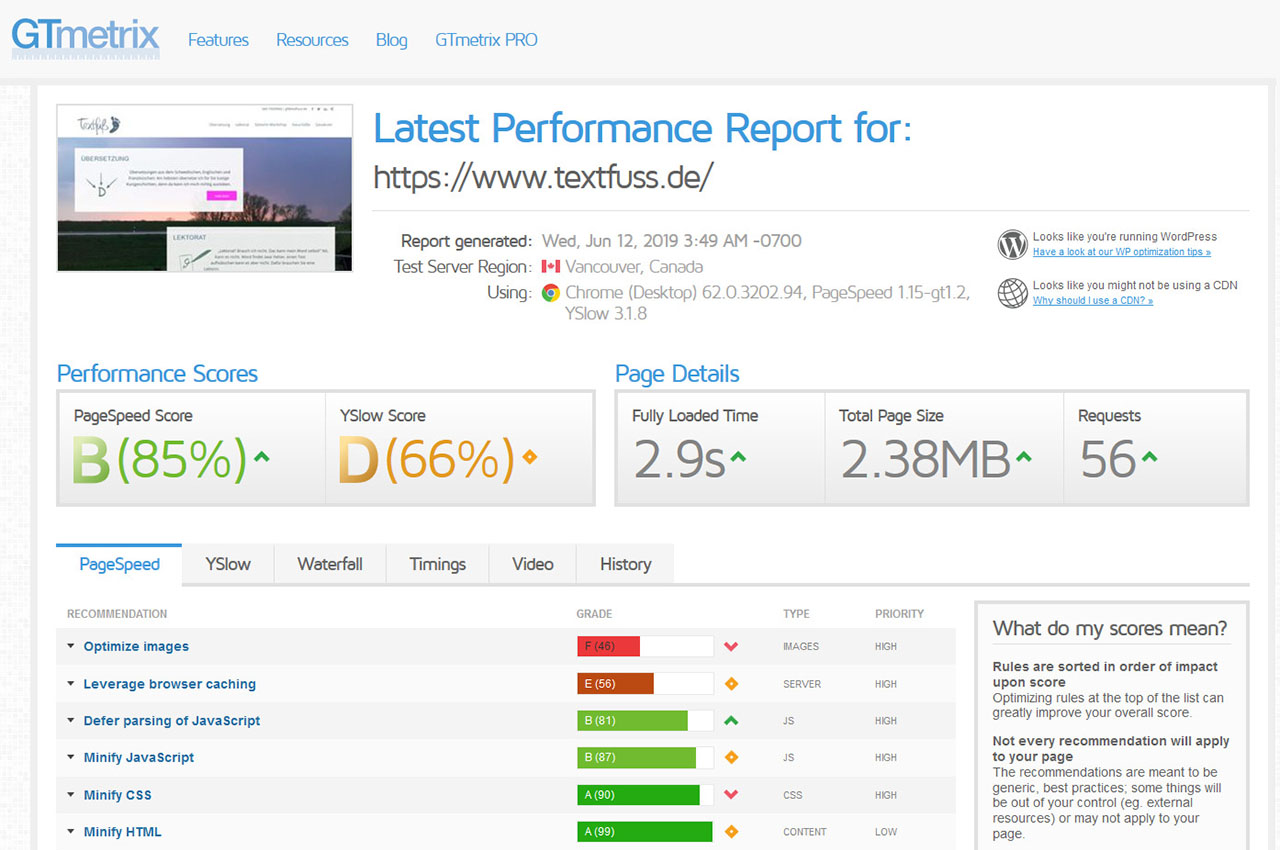Expand the Minify CSS recommendation
Image resolution: width=1280 pixels, height=850 pixels.
coord(117,795)
